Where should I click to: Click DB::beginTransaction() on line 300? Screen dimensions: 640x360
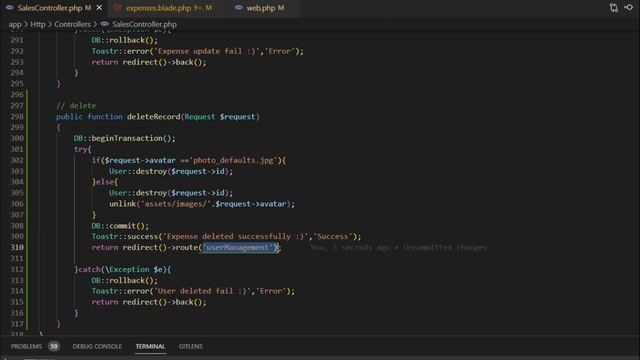pyautogui.click(x=124, y=138)
